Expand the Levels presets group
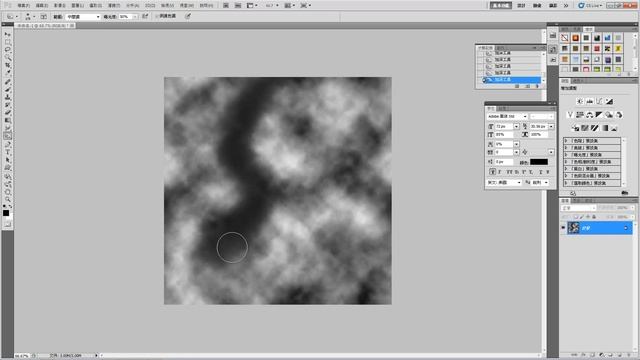Viewport: 640px width, 360px height. pos(566,141)
